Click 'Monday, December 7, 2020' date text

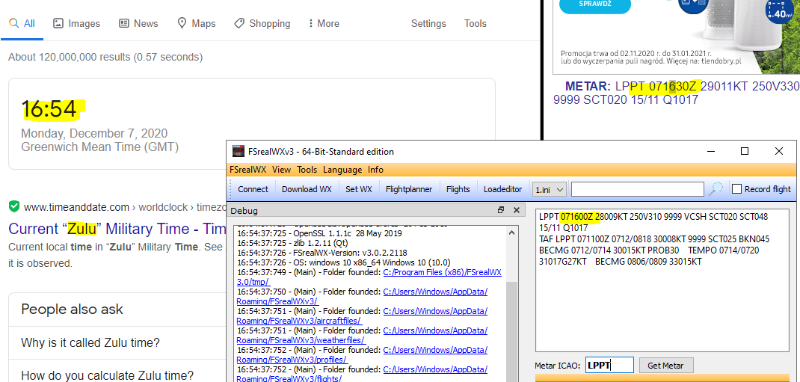pyautogui.click(x=94, y=134)
